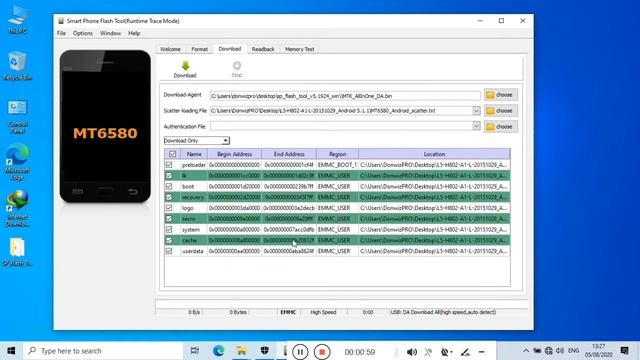
Task: Click choose button for Download-Agent
Action: [x=501, y=95]
